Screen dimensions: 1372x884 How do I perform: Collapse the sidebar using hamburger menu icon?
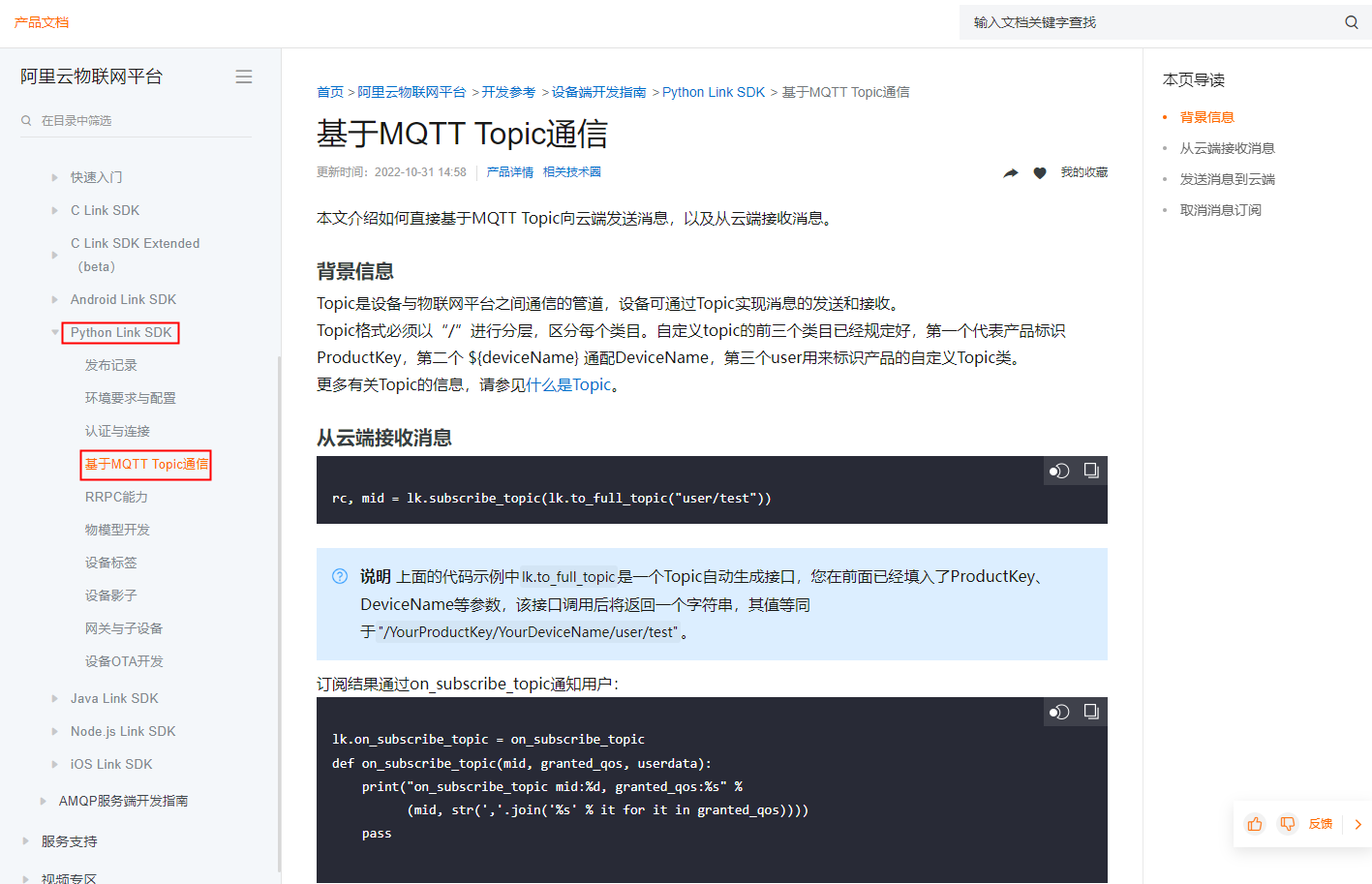244,76
